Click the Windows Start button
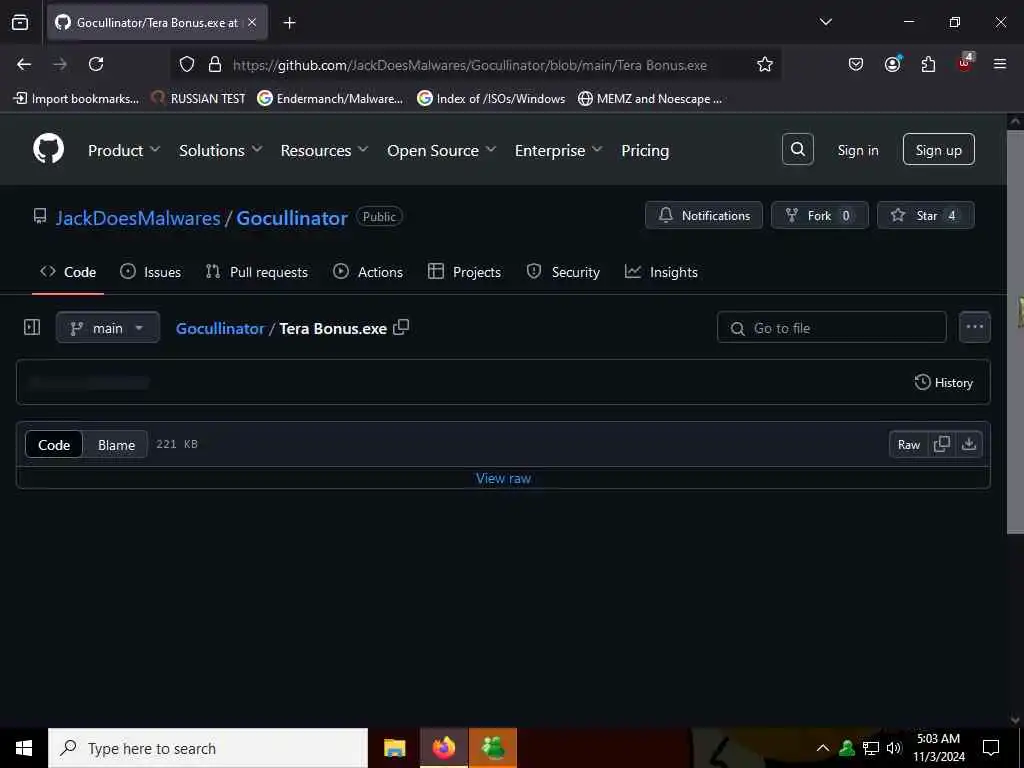The width and height of the screenshot is (1024, 768). (x=24, y=748)
